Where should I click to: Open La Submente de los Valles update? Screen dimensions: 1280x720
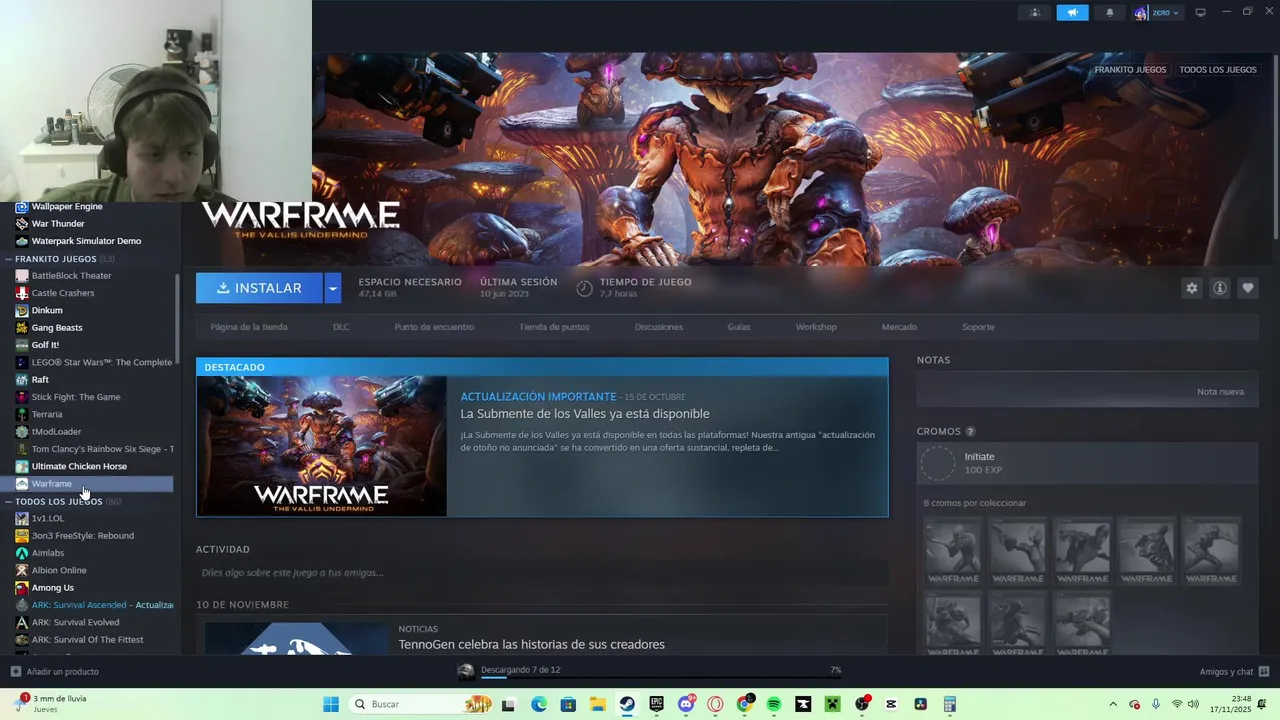click(585, 414)
